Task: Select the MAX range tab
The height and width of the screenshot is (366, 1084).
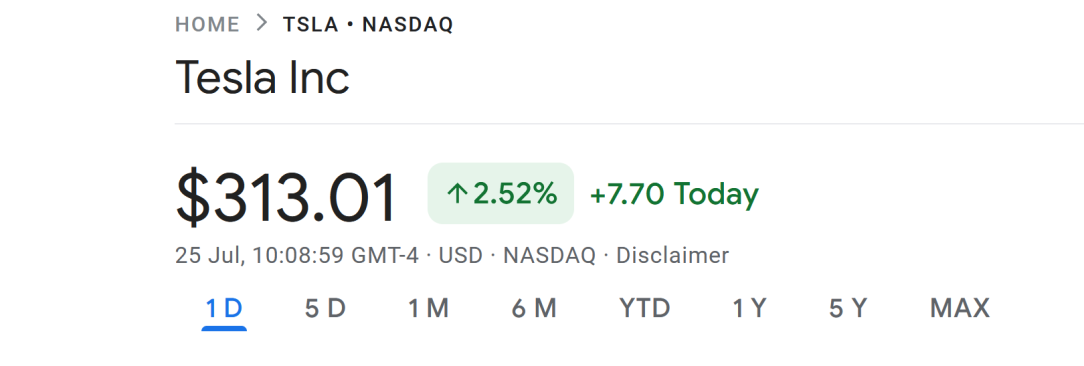Action: coord(960,308)
